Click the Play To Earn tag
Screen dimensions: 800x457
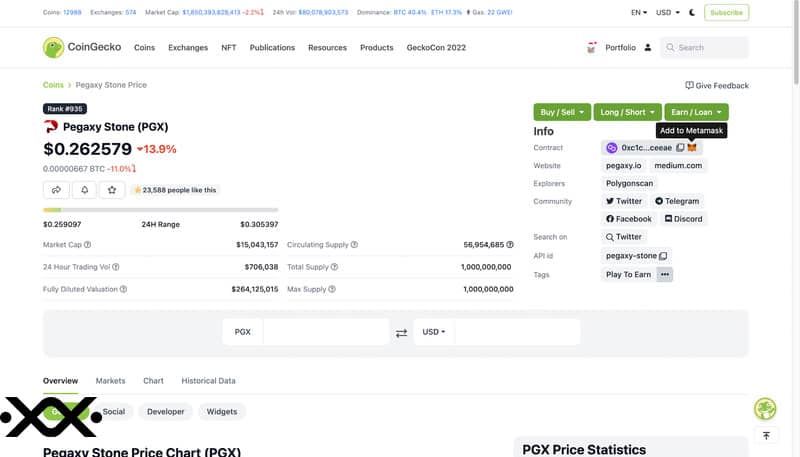coord(628,274)
